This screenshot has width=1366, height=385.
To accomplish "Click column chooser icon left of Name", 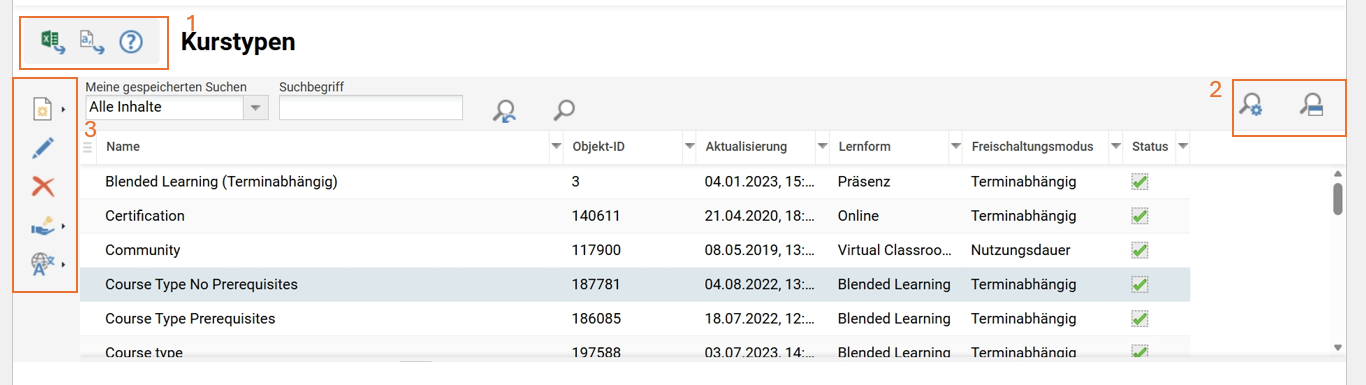I will 88,147.
